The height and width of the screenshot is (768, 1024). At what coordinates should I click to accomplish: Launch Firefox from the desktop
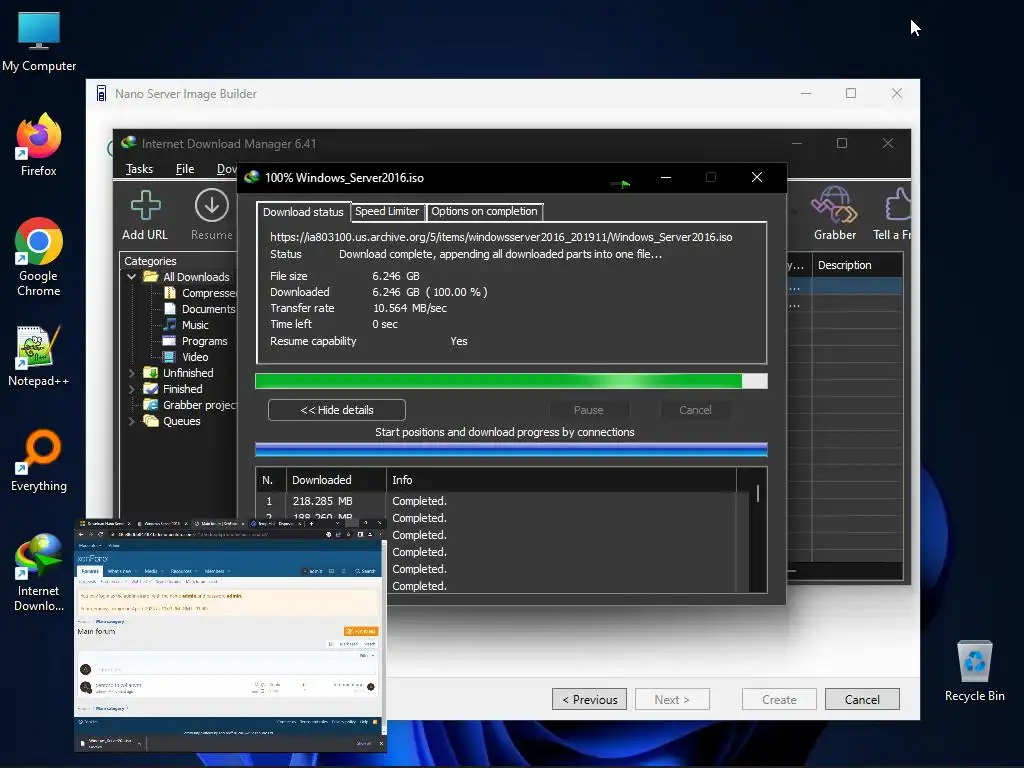tap(39, 145)
